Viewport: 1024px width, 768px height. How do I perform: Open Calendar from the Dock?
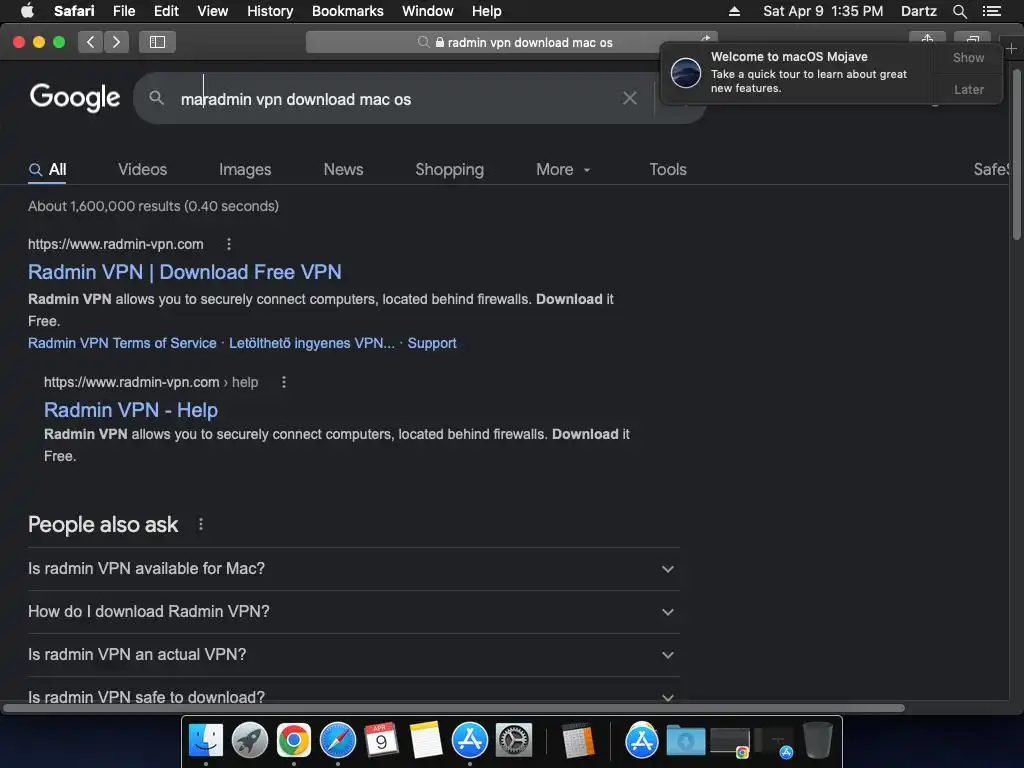pyautogui.click(x=381, y=740)
